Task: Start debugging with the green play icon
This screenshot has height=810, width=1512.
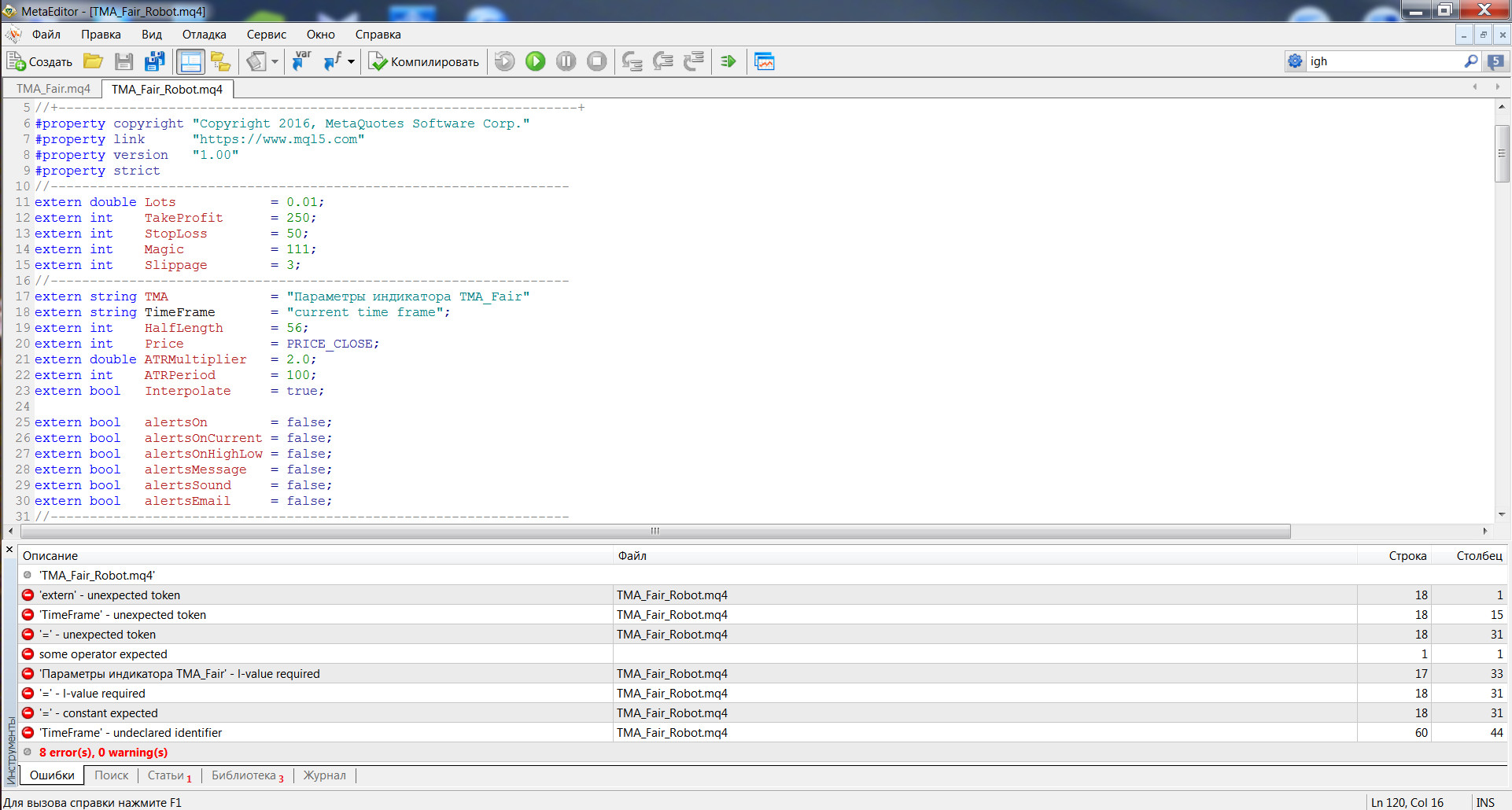Action: click(535, 61)
